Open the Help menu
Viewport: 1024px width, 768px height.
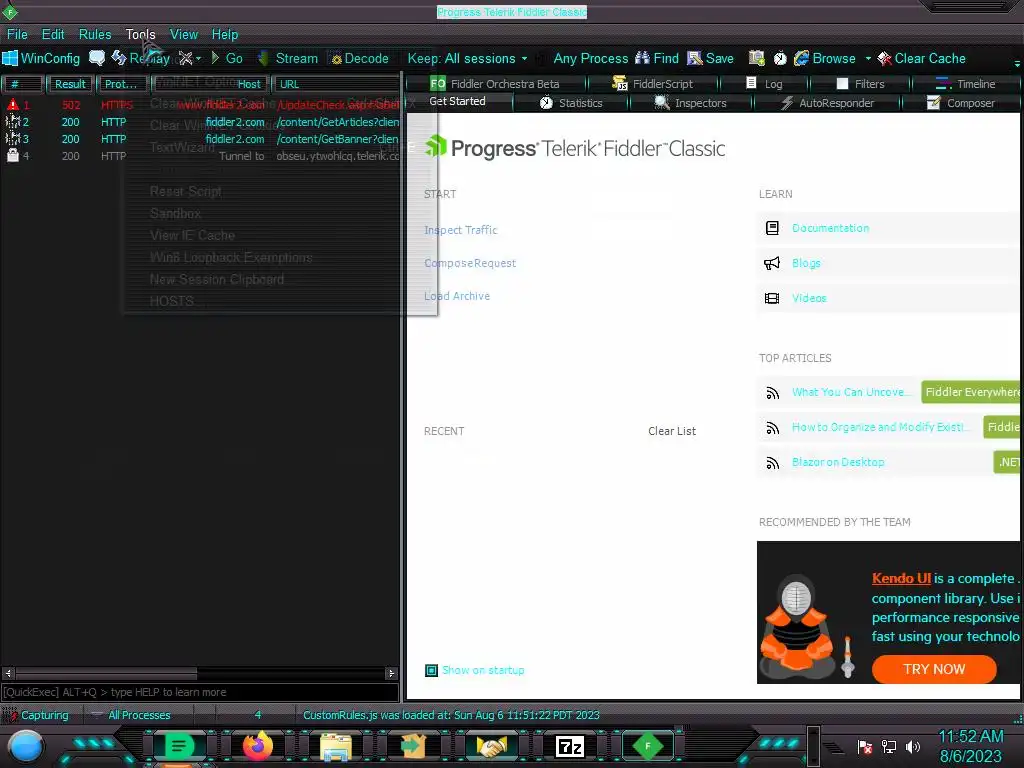pyautogui.click(x=225, y=34)
